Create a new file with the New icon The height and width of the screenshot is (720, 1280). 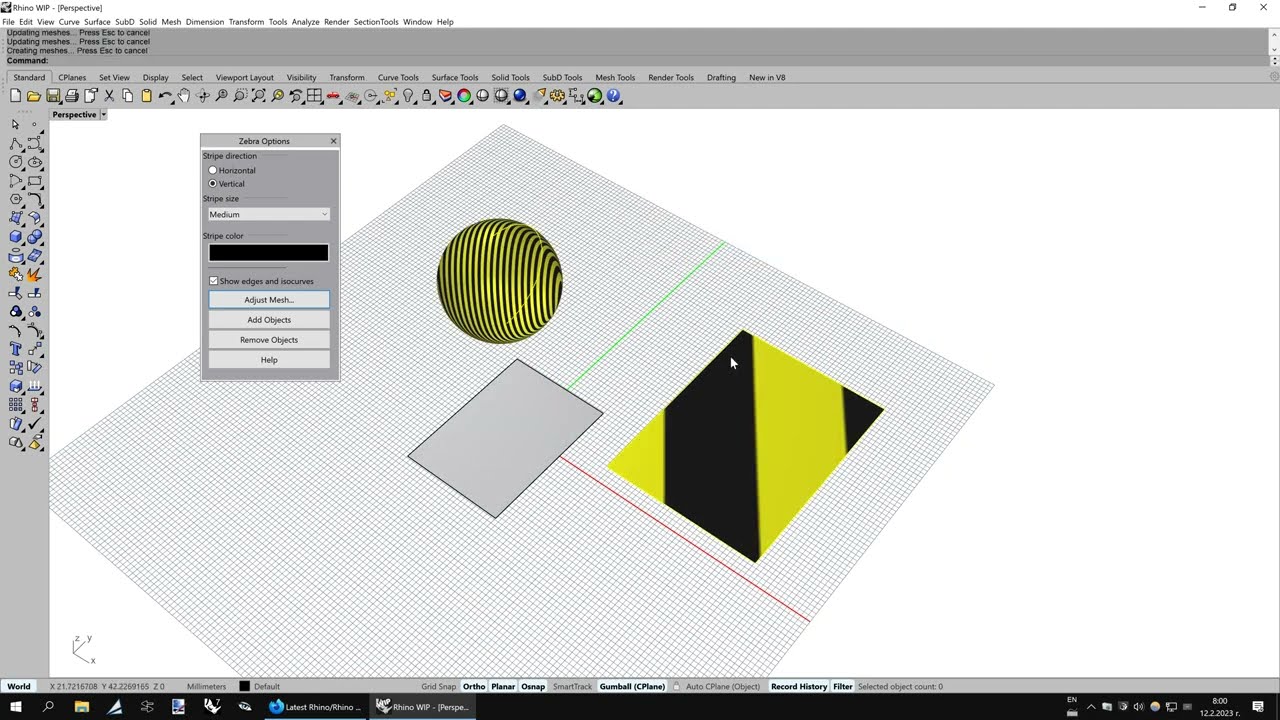pyautogui.click(x=15, y=96)
